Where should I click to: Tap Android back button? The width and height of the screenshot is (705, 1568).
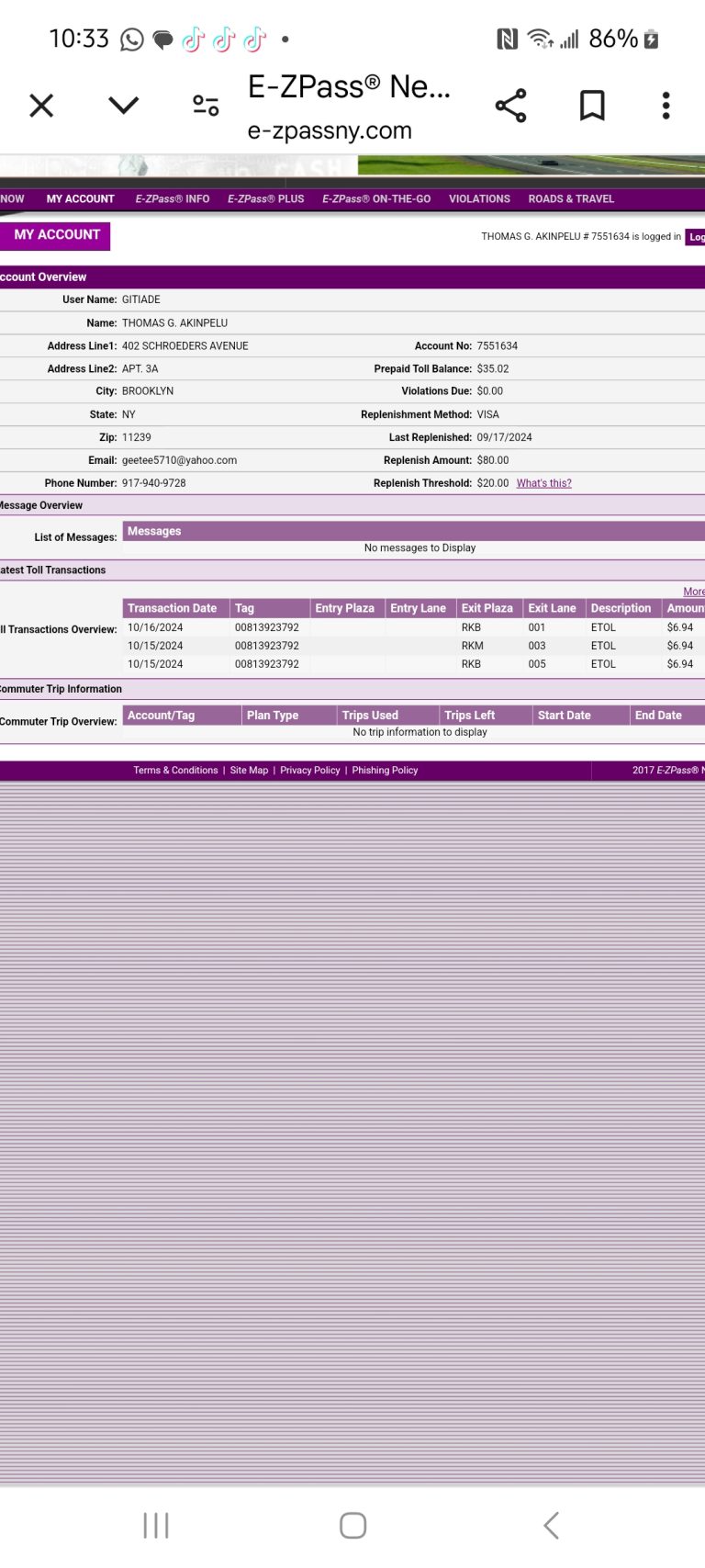coord(551,1526)
